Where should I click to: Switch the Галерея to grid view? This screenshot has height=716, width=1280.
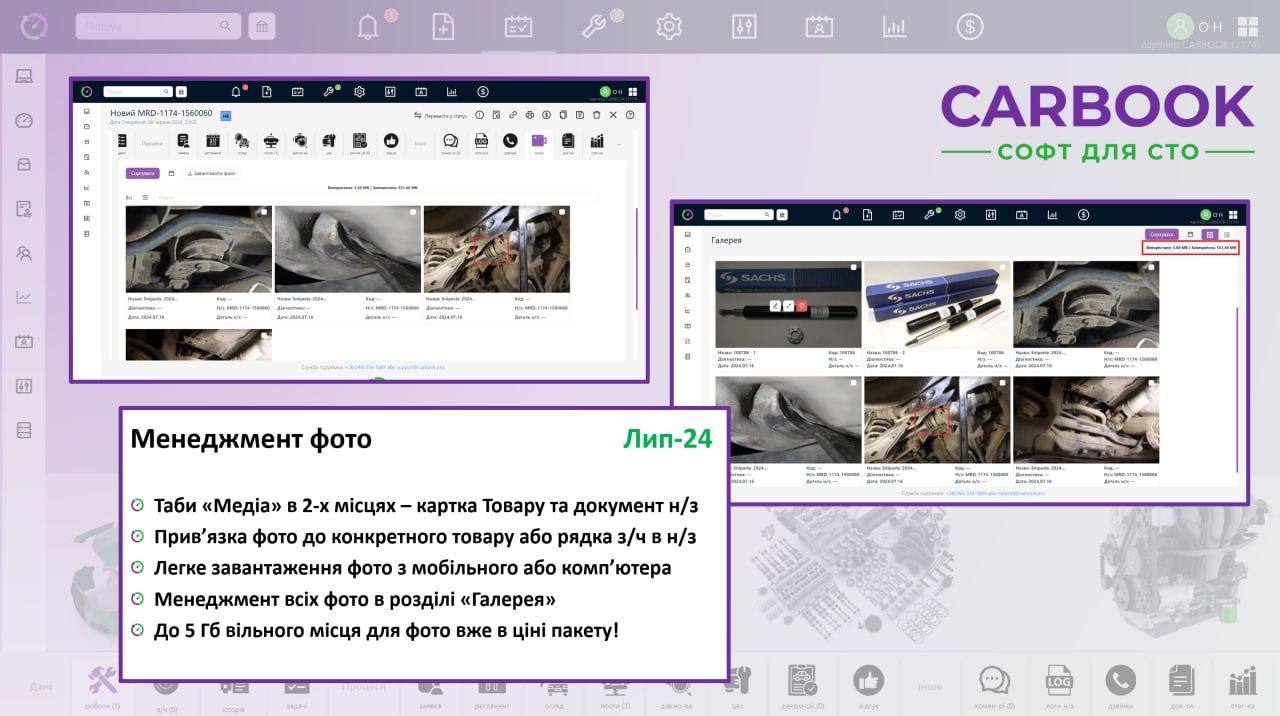click(x=1208, y=234)
